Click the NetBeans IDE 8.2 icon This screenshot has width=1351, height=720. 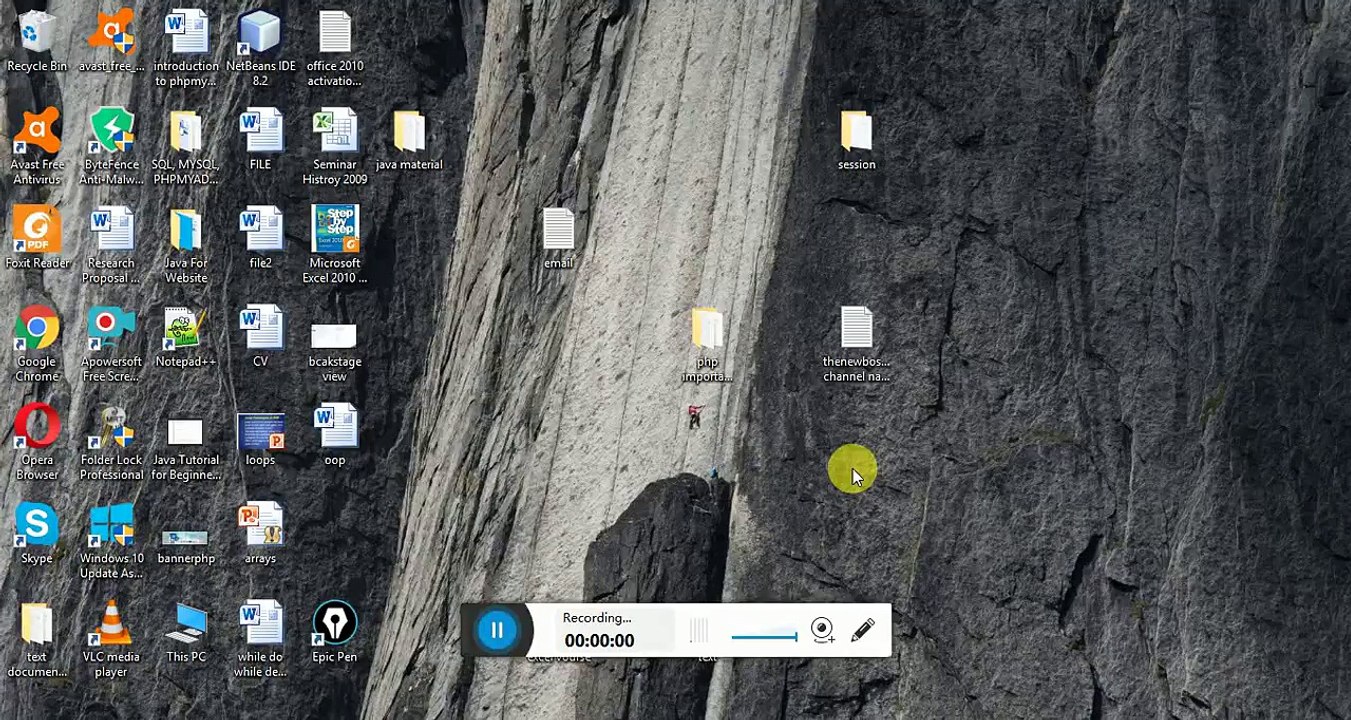tap(260, 41)
